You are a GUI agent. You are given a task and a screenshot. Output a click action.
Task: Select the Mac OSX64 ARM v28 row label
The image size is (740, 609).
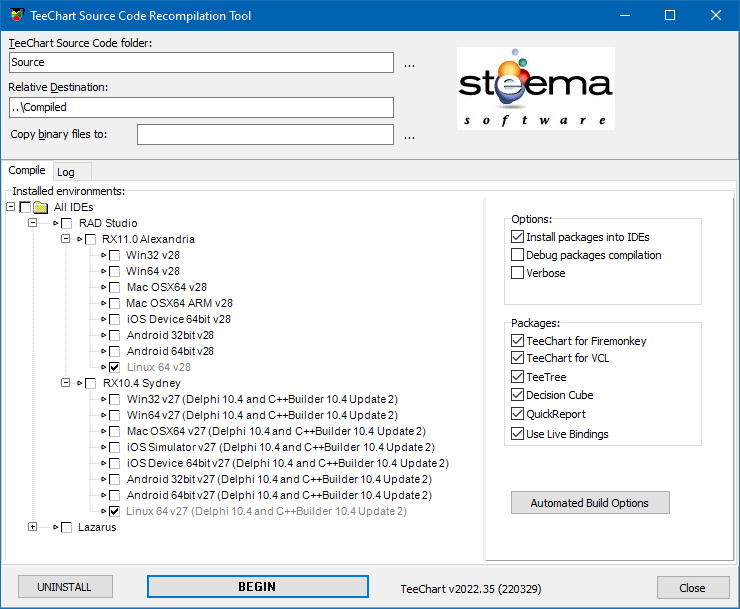tap(179, 303)
